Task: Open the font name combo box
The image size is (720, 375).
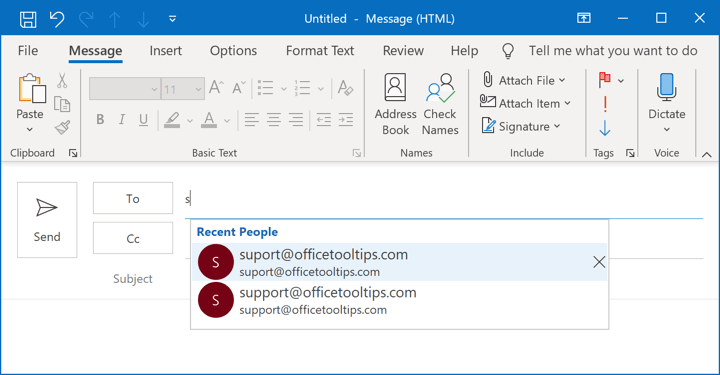Action: (x=124, y=89)
